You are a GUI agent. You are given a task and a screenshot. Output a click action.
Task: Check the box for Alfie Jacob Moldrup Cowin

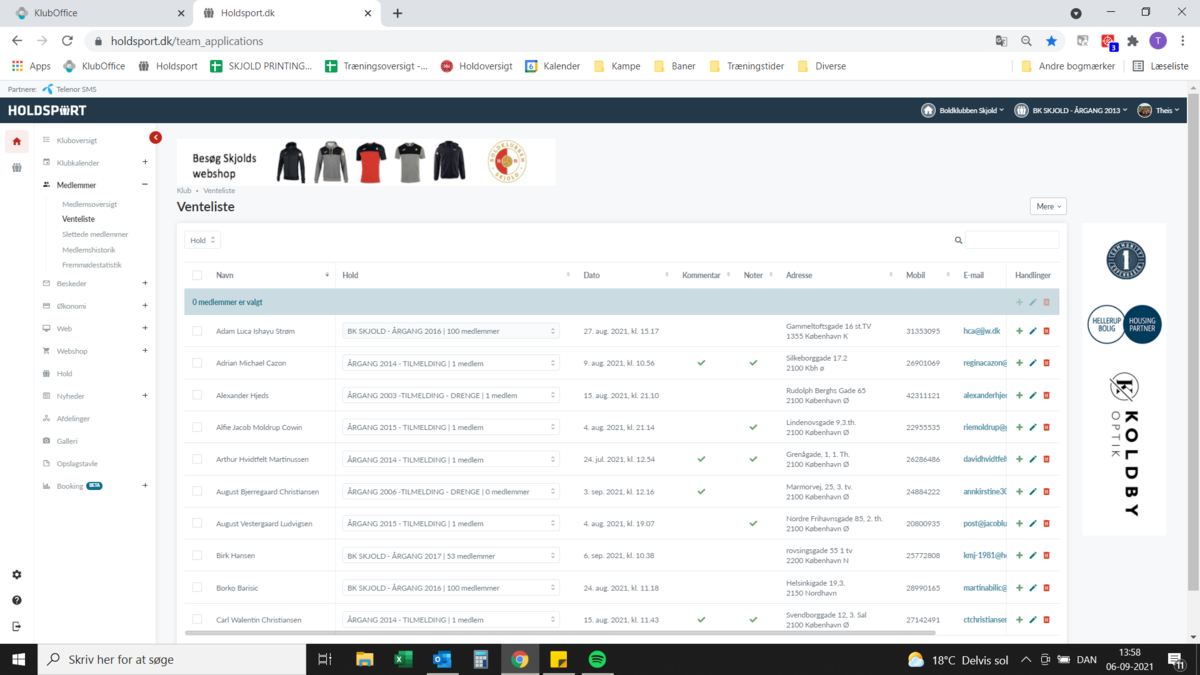tap(197, 427)
